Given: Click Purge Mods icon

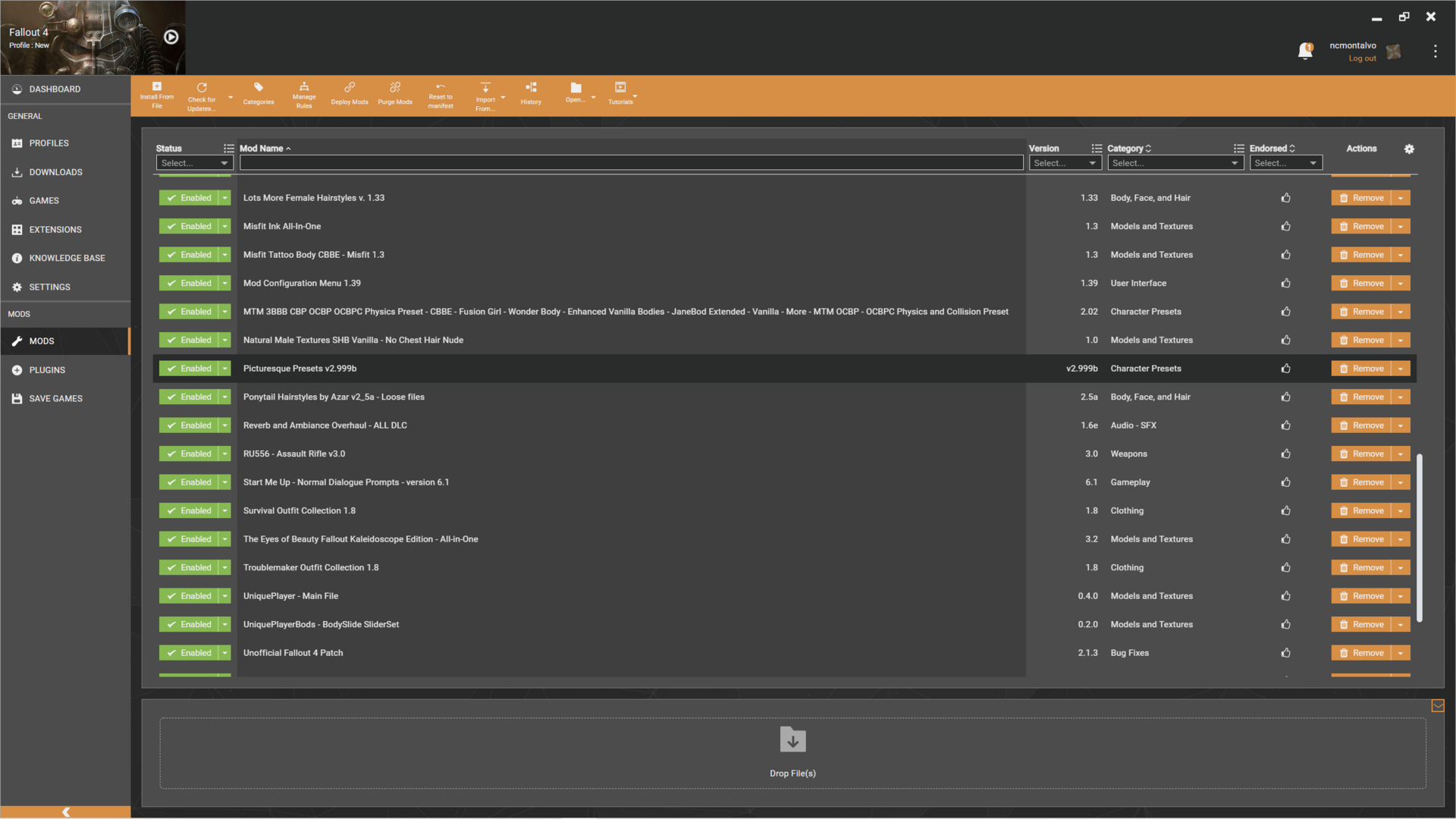Looking at the screenshot, I should (395, 87).
